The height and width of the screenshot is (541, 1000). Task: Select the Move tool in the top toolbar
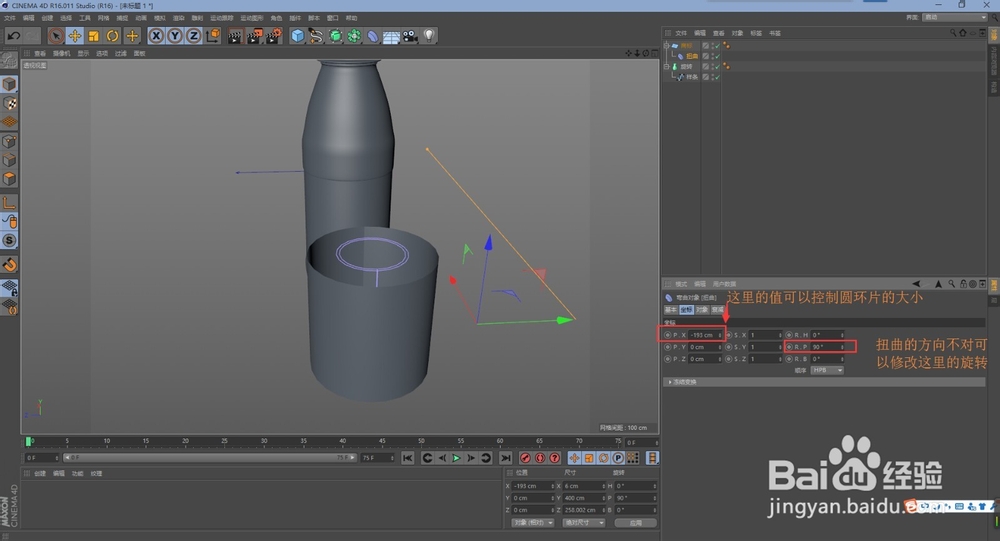pos(75,36)
